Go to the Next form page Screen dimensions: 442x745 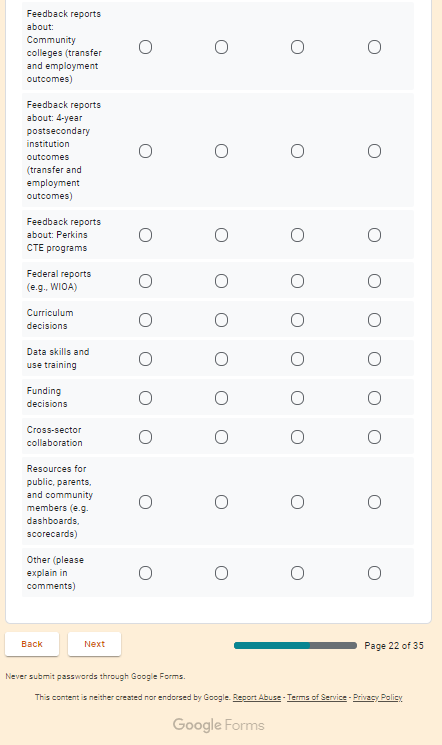[x=94, y=644]
